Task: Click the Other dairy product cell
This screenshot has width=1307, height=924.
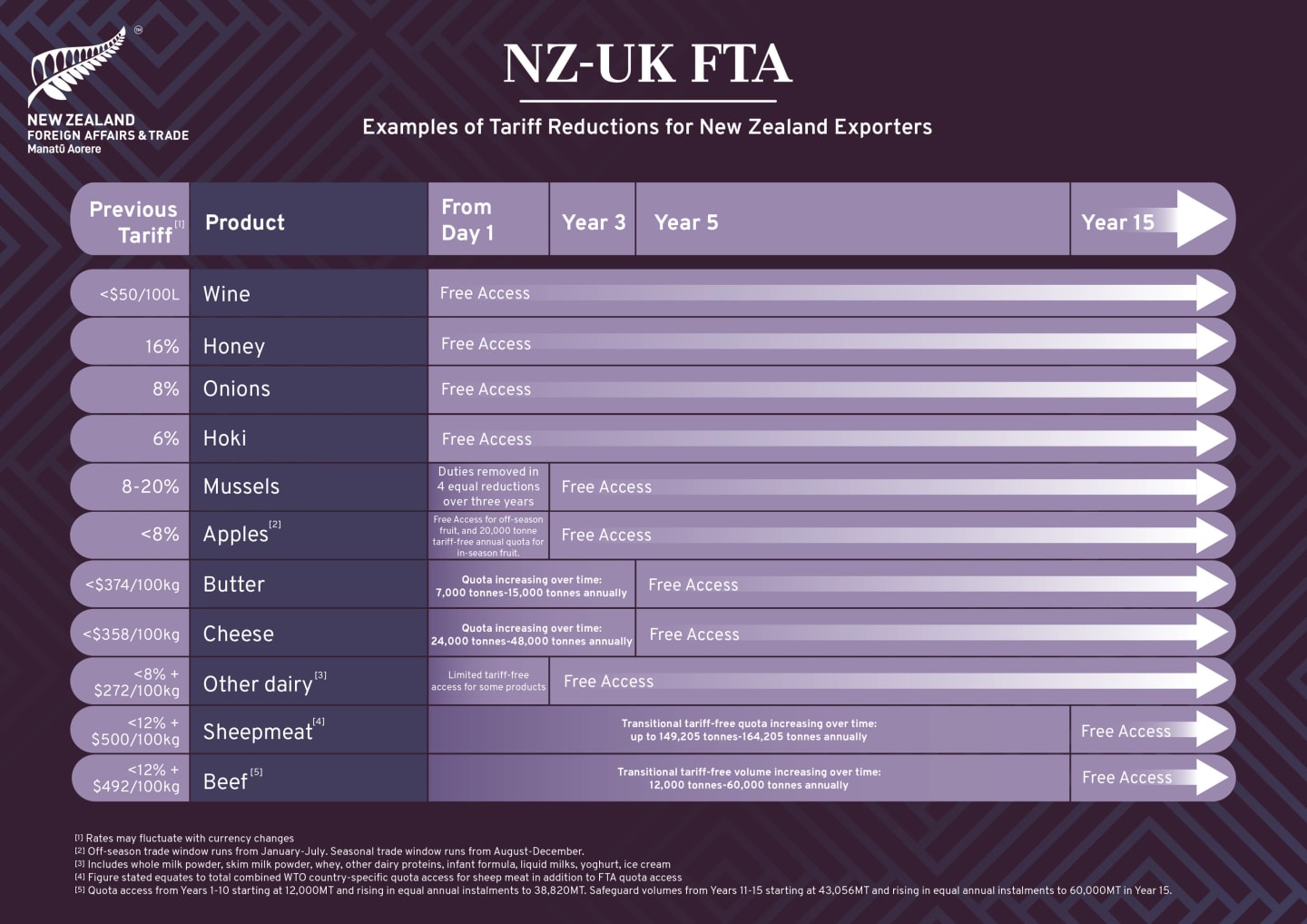Action: click(x=309, y=682)
